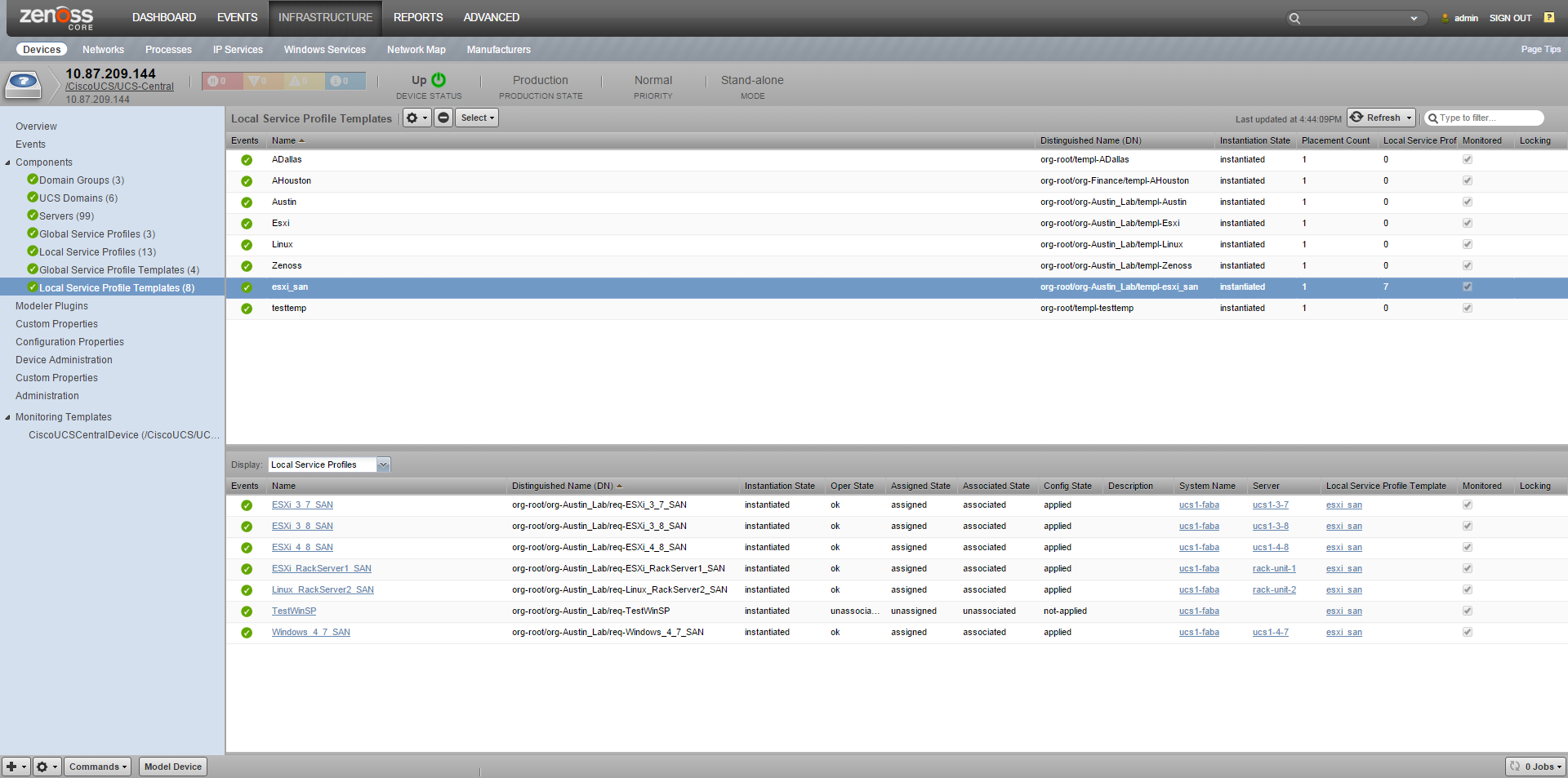
Task: Click the green status icon for ADallas
Action: (x=247, y=160)
